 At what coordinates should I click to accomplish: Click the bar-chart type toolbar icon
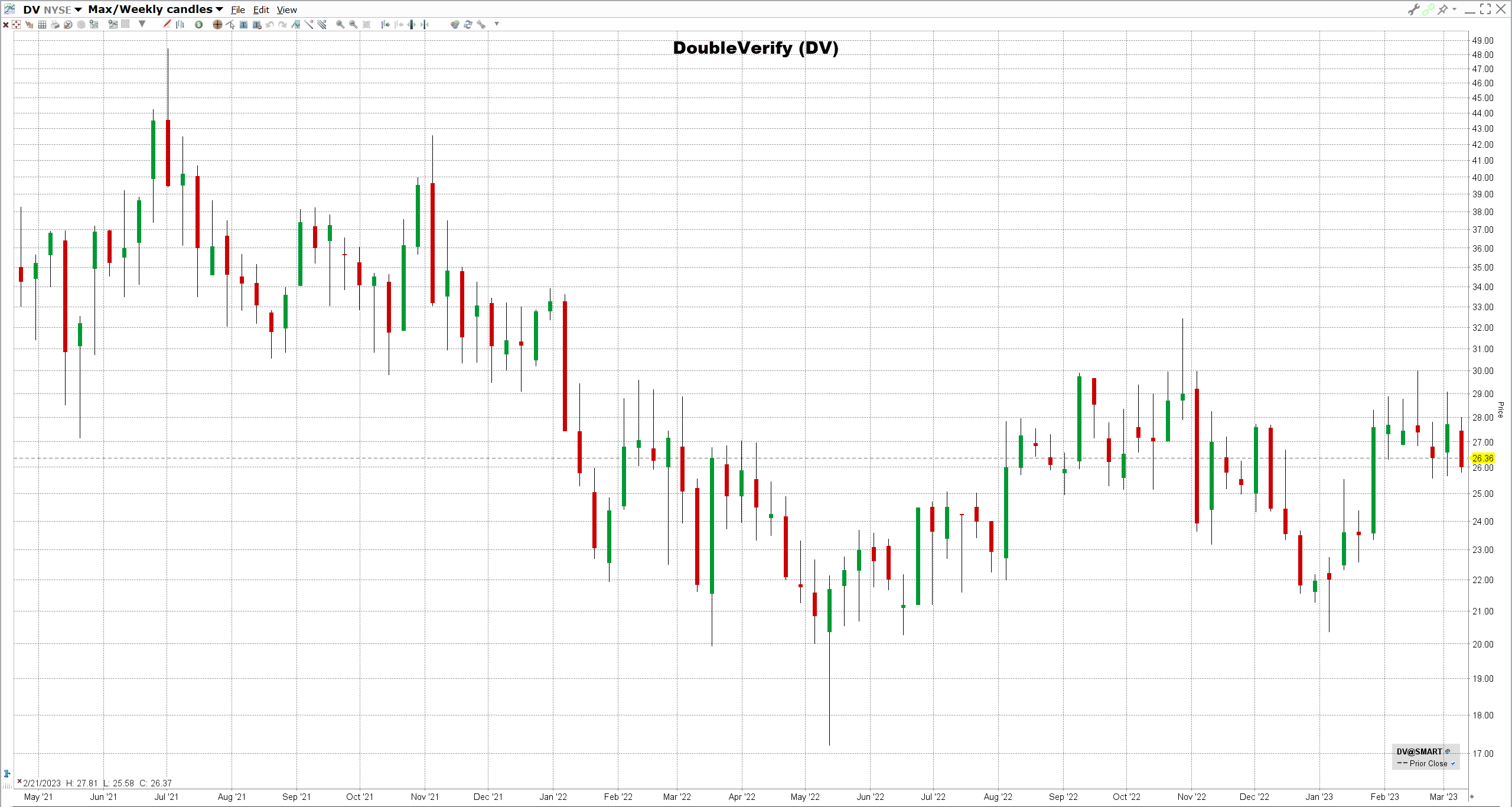(180, 24)
